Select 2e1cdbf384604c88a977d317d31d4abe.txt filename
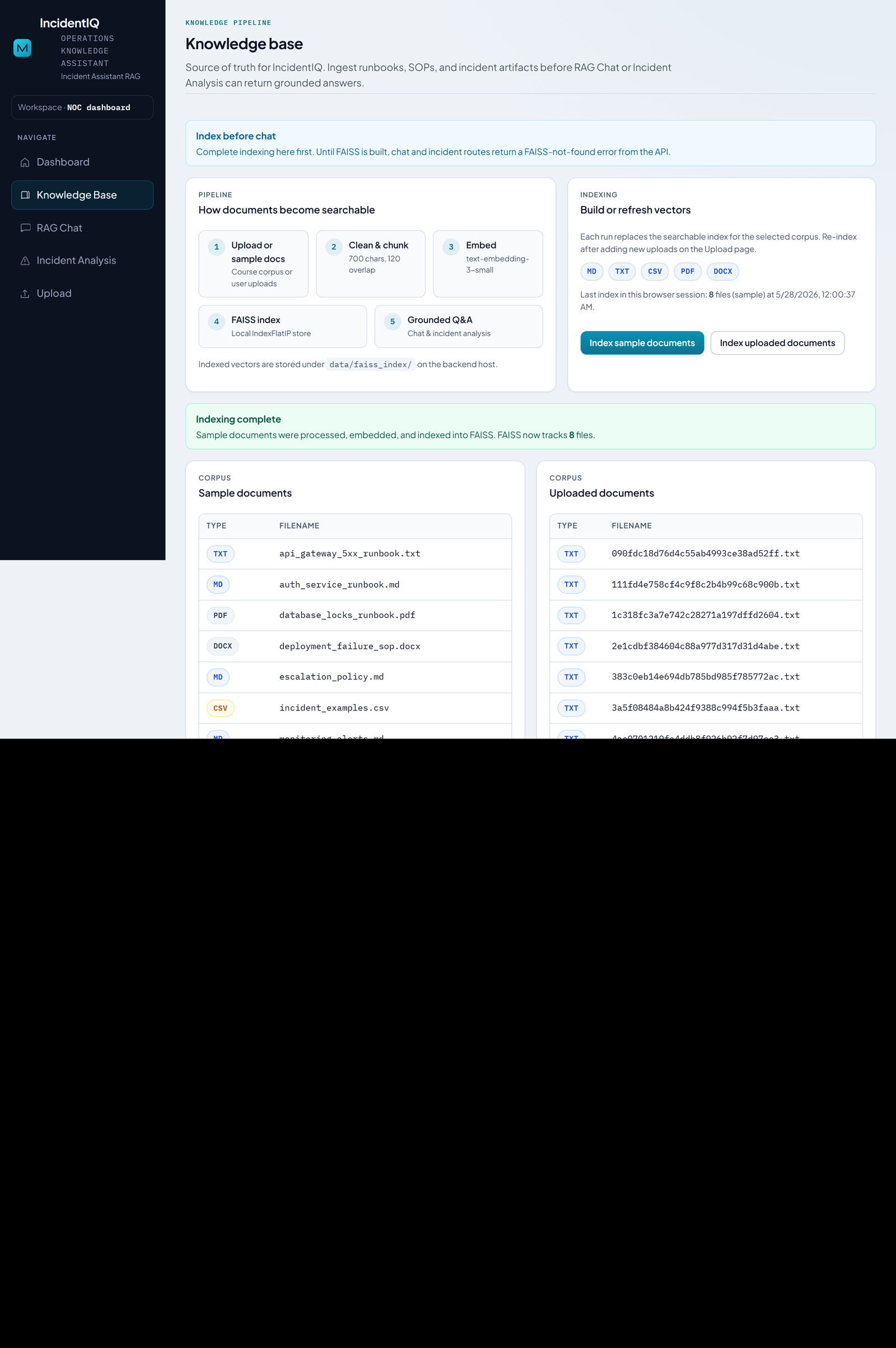The width and height of the screenshot is (896, 1348). pos(705,647)
